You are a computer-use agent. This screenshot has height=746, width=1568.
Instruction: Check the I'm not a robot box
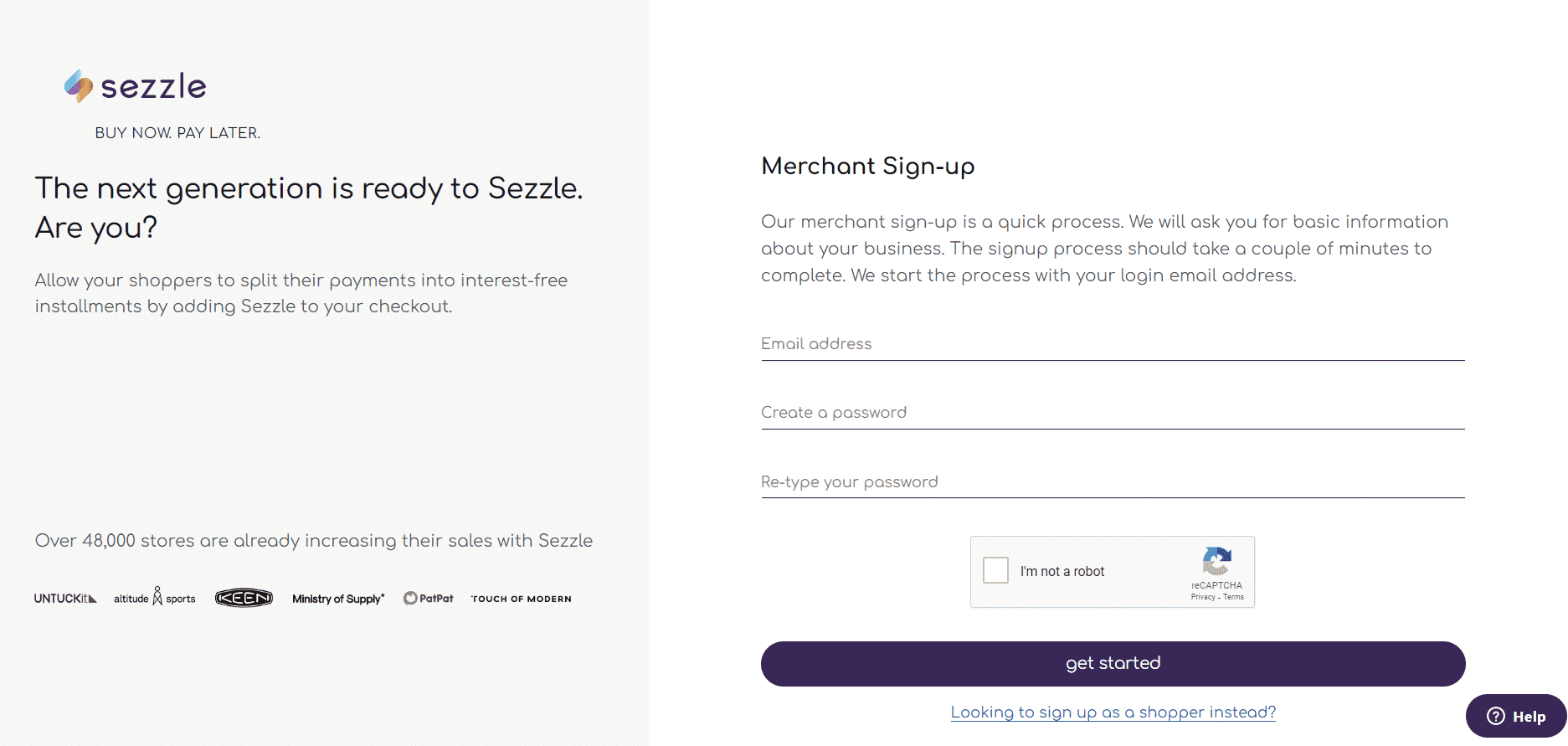tap(995, 570)
